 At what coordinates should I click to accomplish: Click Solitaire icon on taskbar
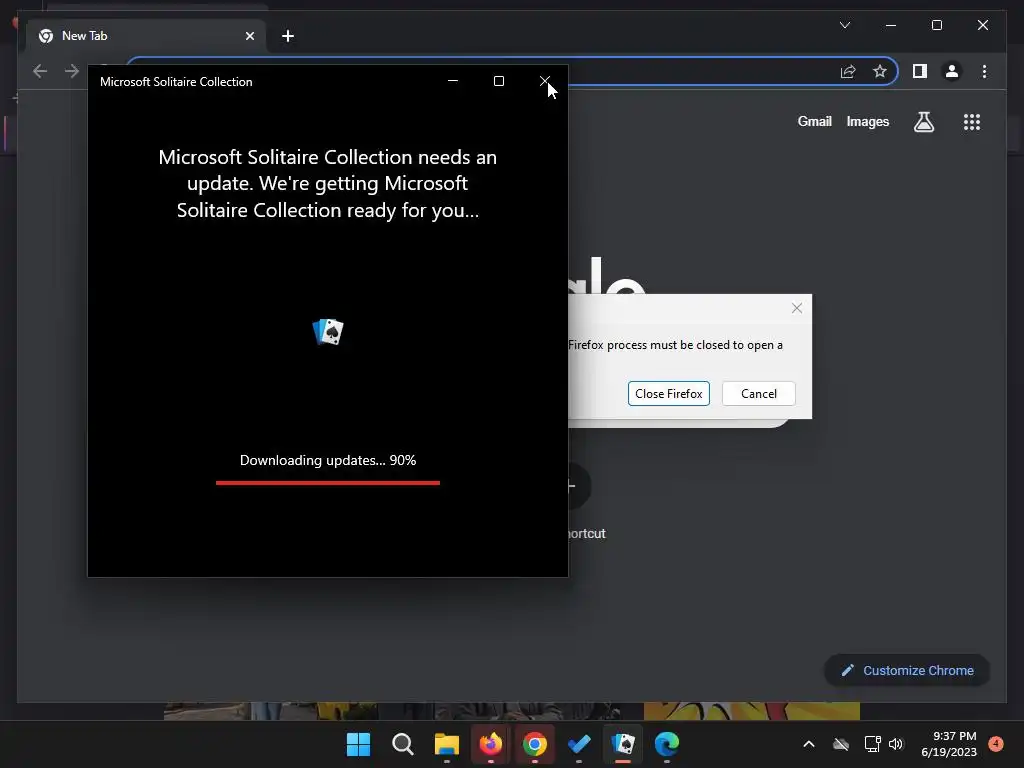coord(623,744)
